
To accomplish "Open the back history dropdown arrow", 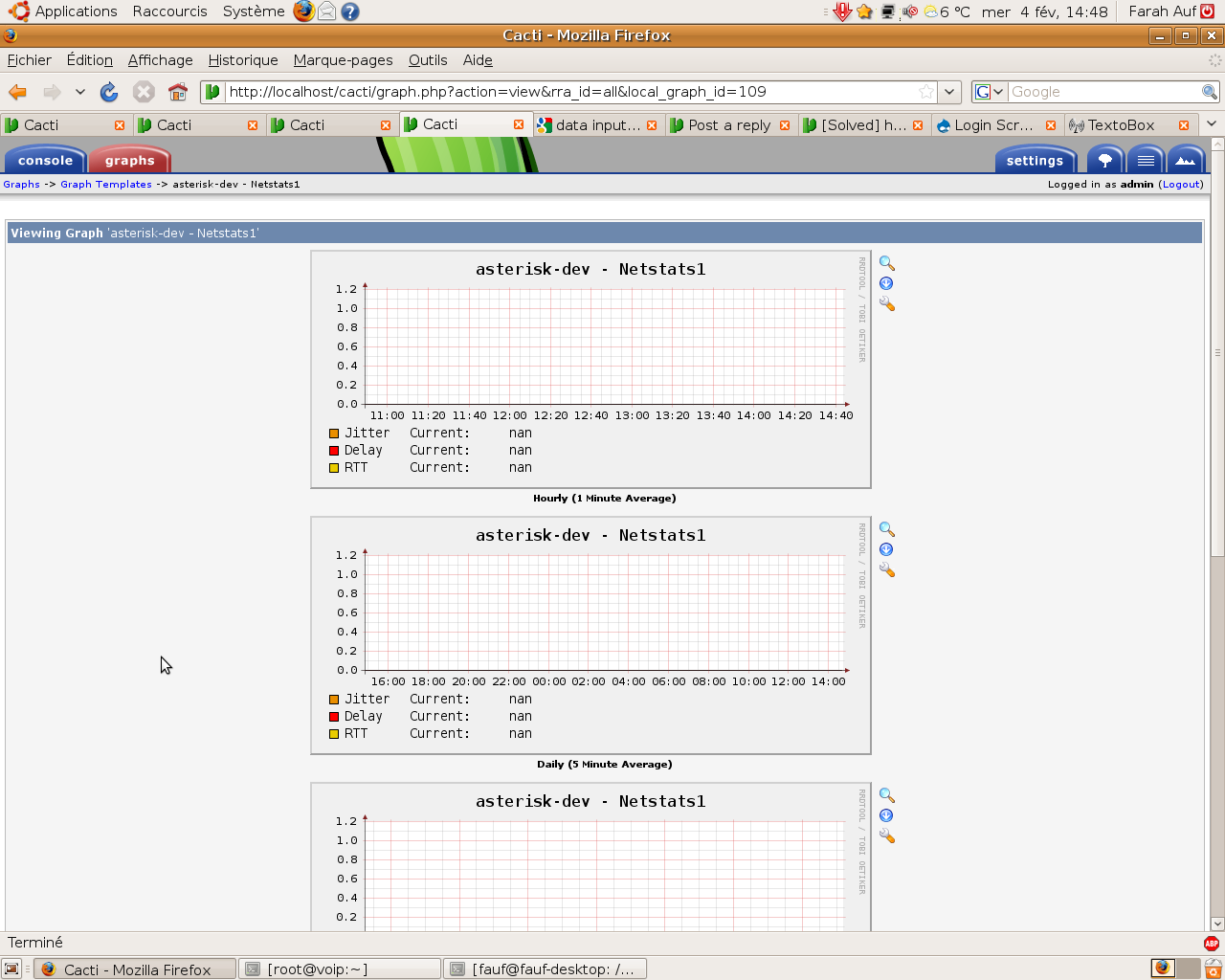I will pyautogui.click(x=80, y=92).
